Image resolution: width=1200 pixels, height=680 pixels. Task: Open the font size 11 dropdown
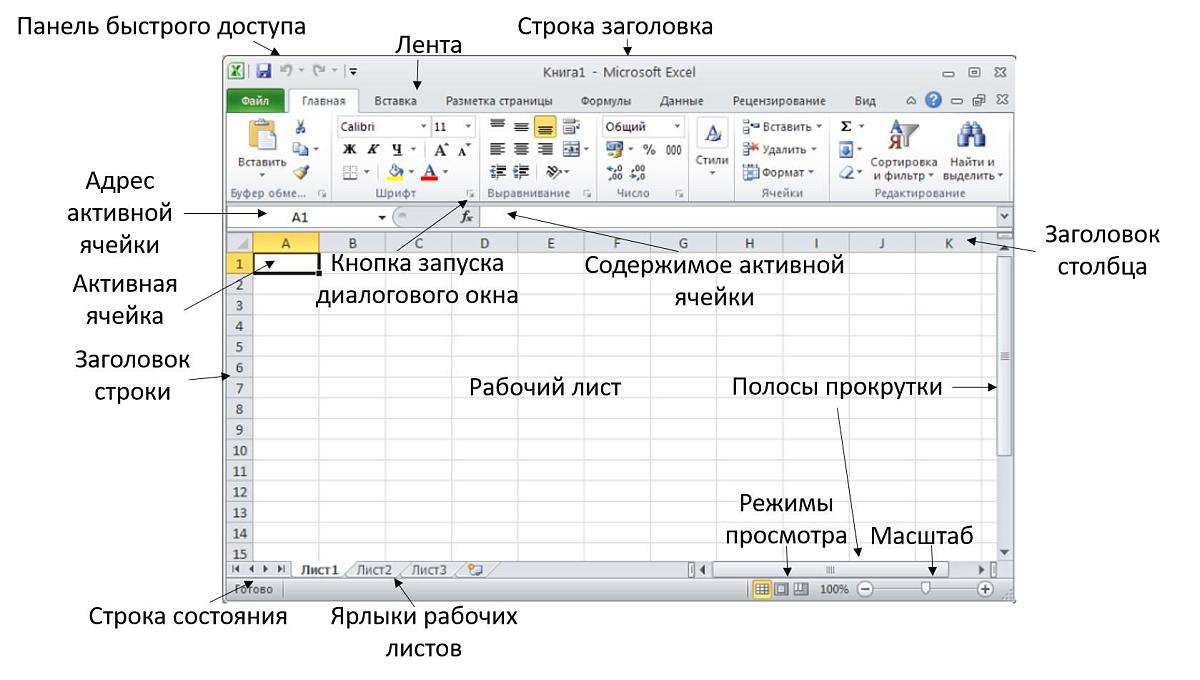click(x=468, y=127)
